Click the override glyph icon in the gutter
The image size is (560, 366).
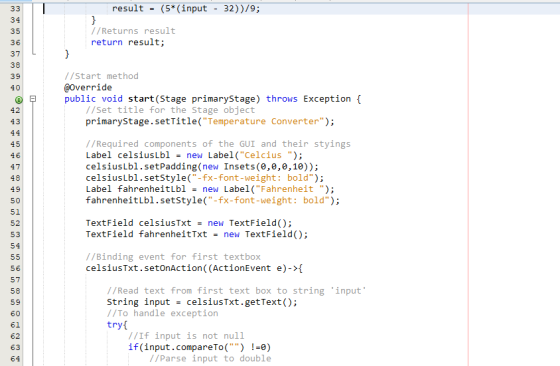(19, 100)
